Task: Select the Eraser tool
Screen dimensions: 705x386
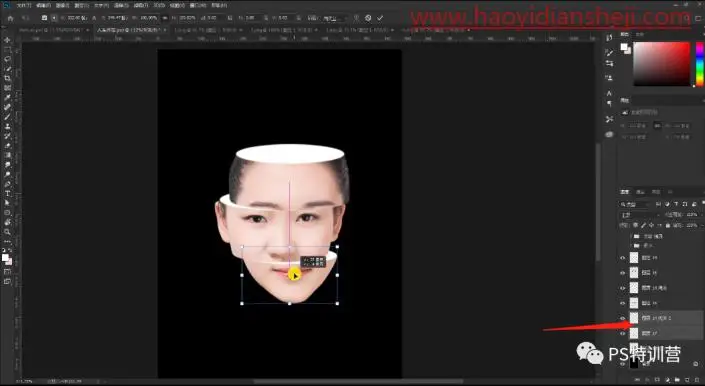Action: (7, 146)
